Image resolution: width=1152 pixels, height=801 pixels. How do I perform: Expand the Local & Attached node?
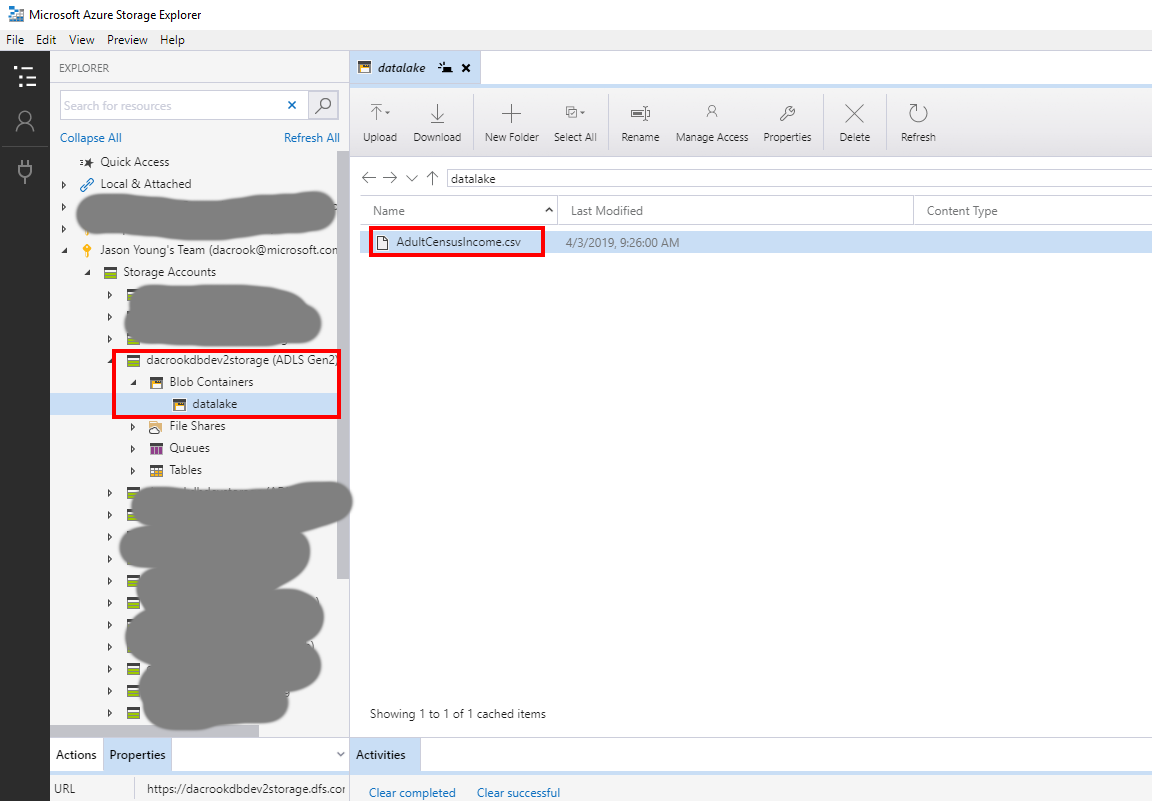(x=64, y=184)
